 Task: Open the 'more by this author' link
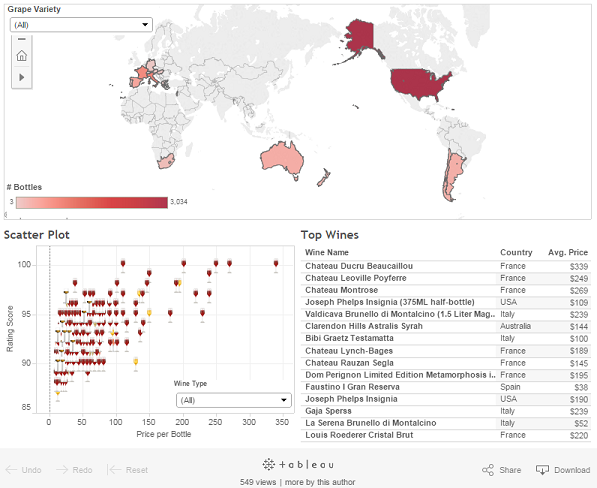[x=320, y=482]
